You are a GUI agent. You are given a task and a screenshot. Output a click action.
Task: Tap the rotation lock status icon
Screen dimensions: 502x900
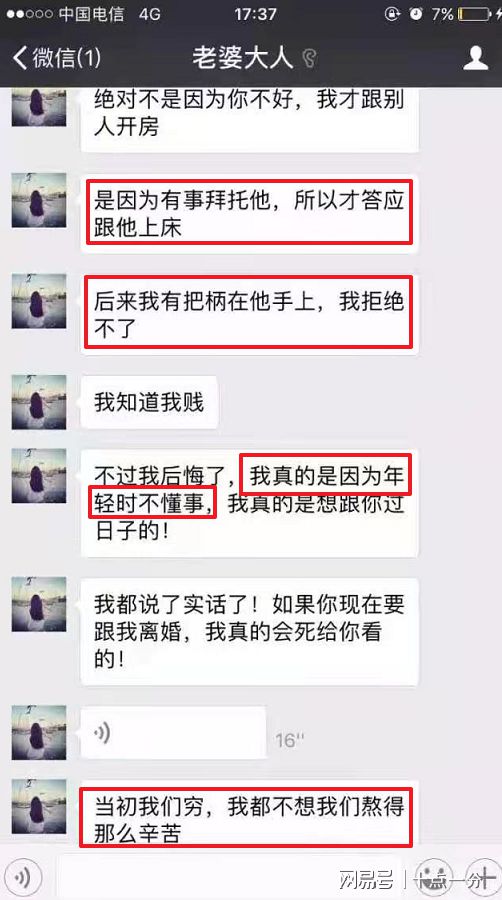click(392, 14)
